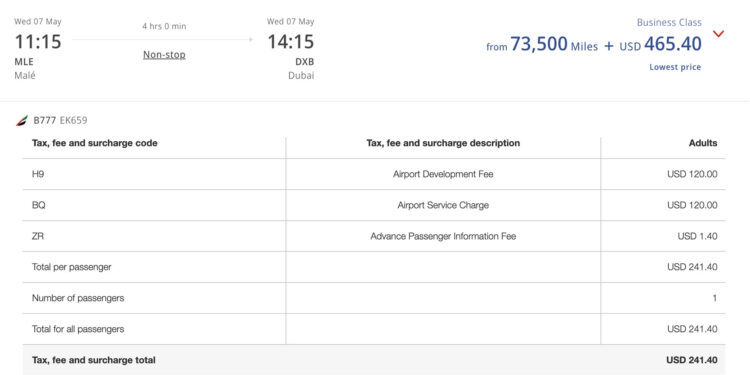This screenshot has height=375, width=750.
Task: Click the Number of passengers row
Action: click(x=374, y=298)
